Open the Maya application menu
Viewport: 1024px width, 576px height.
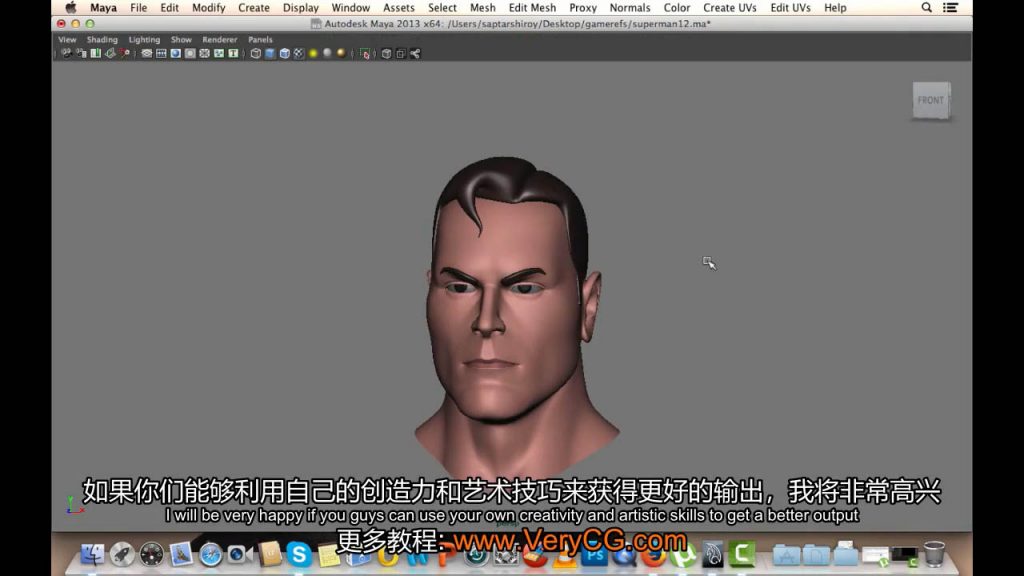pyautogui.click(x=103, y=8)
